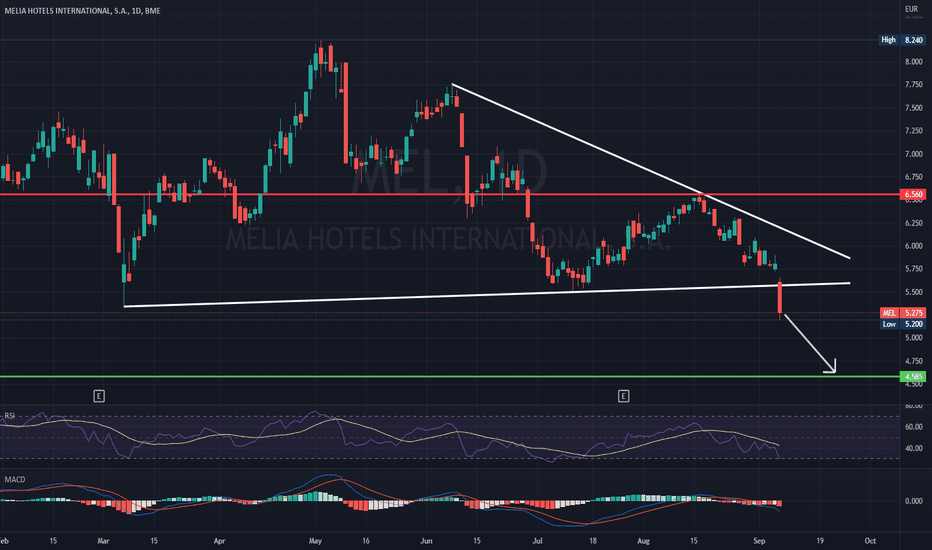The image size is (932, 550).
Task: Click the Mar date label on time axis
Action: (x=103, y=540)
